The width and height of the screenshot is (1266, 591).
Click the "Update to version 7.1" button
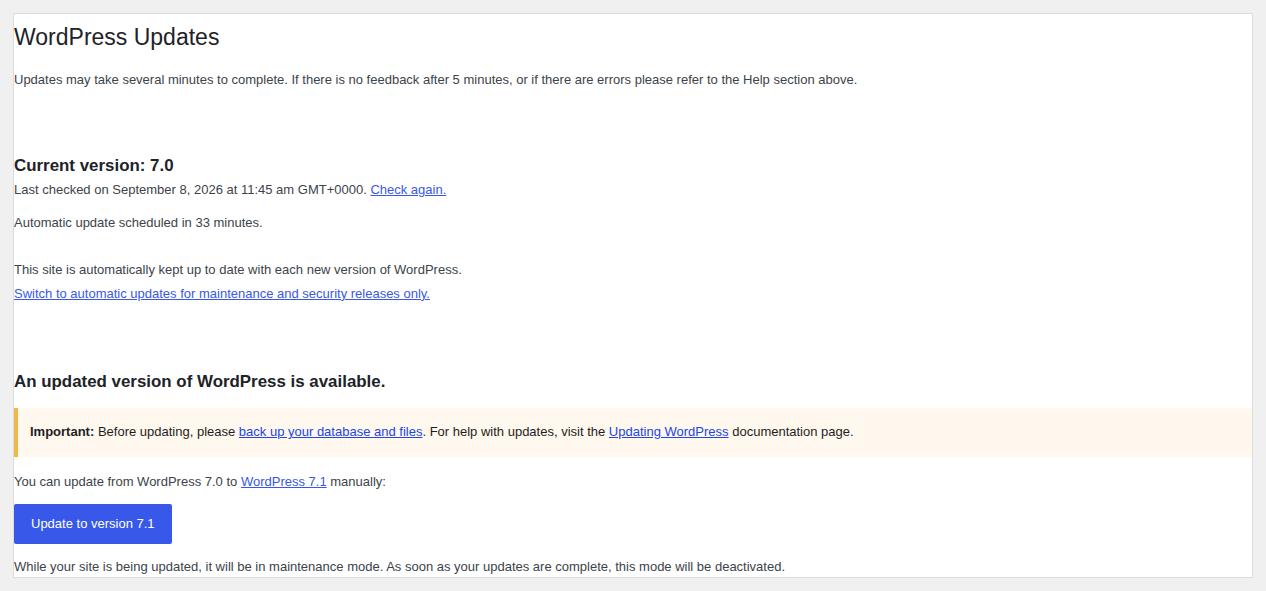[93, 524]
